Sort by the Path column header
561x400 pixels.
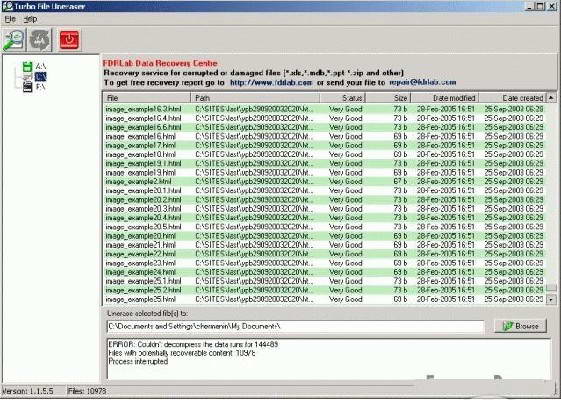coord(255,98)
